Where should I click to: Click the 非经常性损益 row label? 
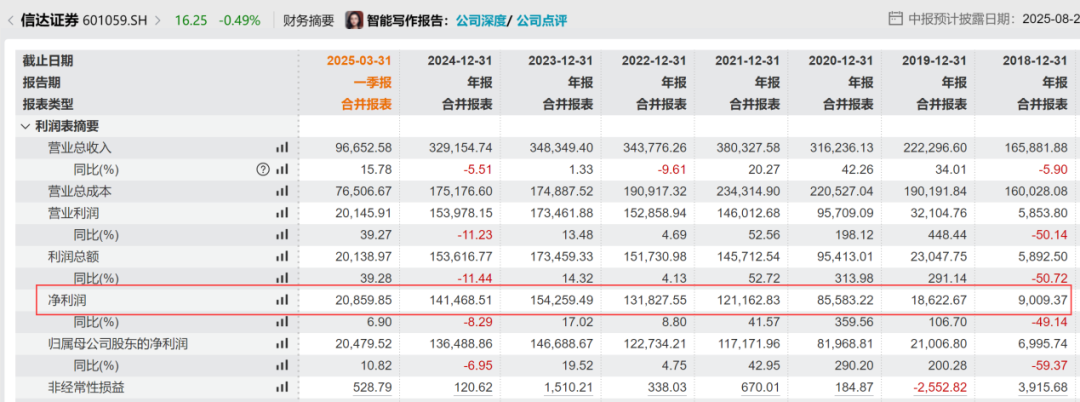85,388
